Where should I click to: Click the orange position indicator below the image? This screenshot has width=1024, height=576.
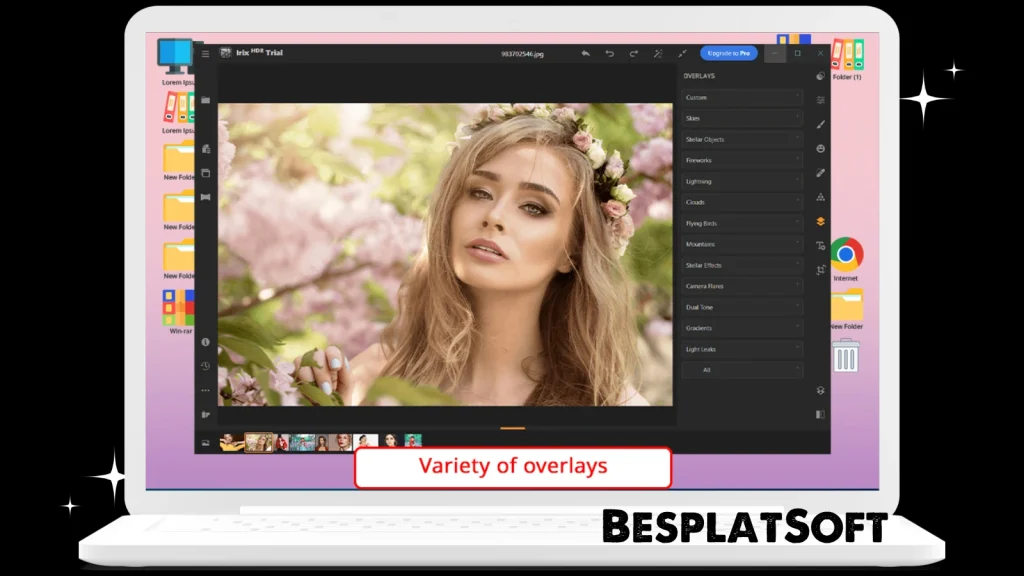coord(512,427)
